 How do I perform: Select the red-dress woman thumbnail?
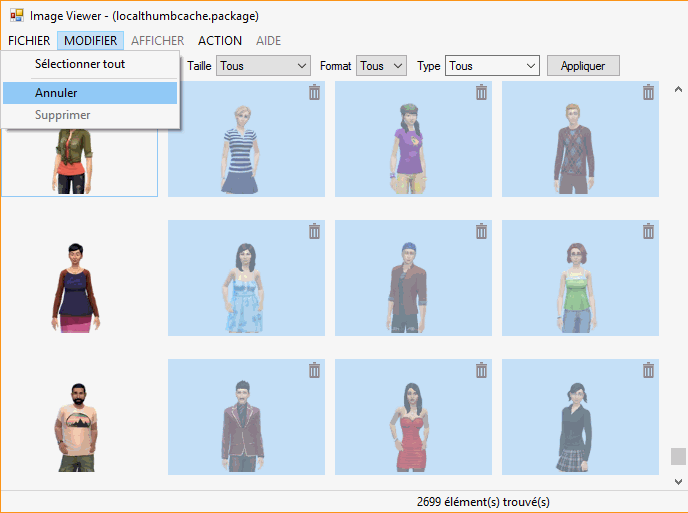click(x=413, y=417)
